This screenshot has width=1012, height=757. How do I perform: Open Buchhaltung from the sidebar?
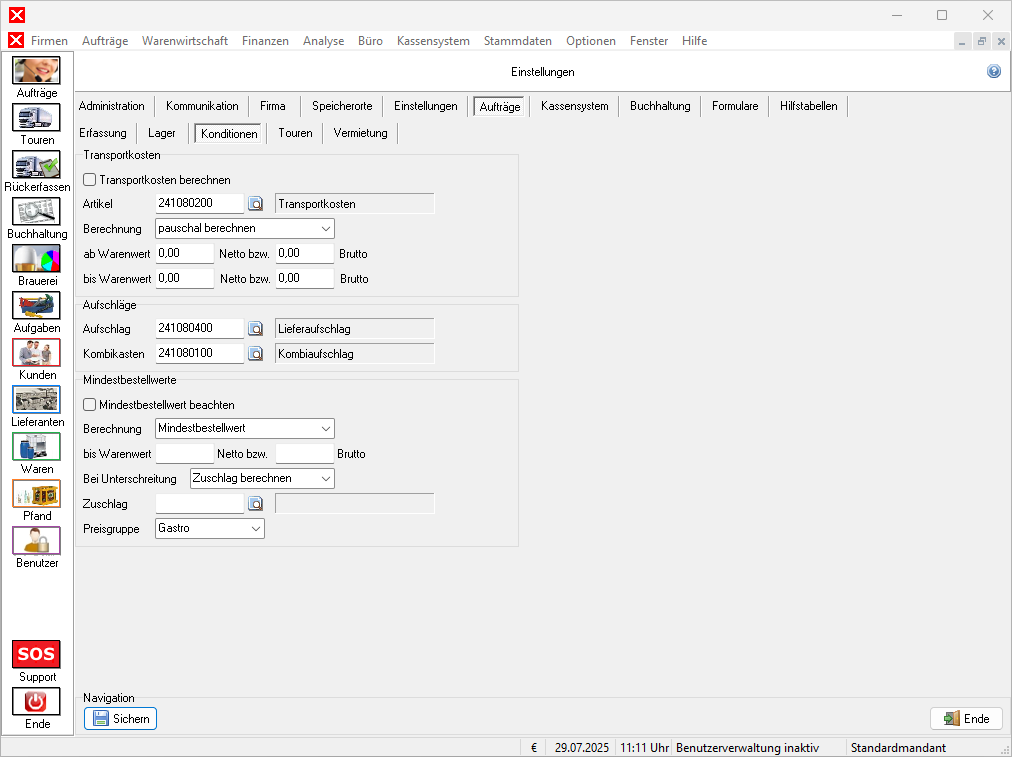[36, 212]
